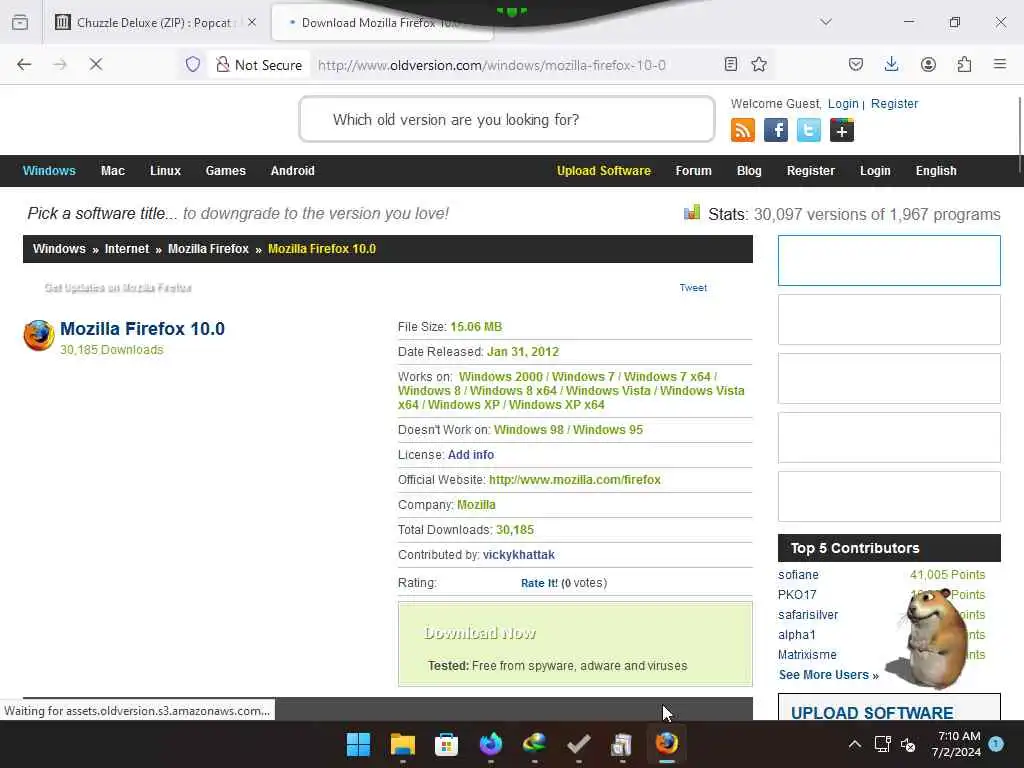Open the Firefox hamburger menu
Image resolution: width=1024 pixels, height=768 pixels.
click(x=1000, y=64)
